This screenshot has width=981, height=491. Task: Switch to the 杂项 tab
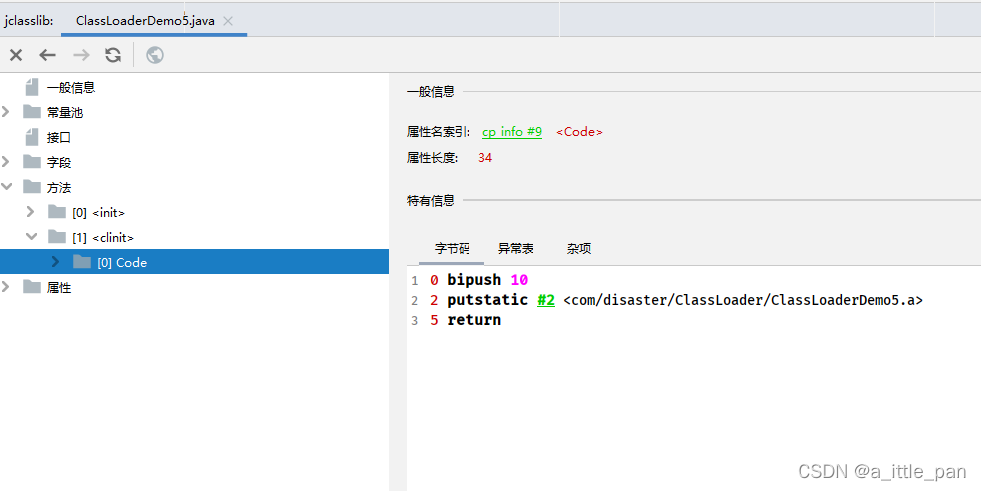pos(579,249)
